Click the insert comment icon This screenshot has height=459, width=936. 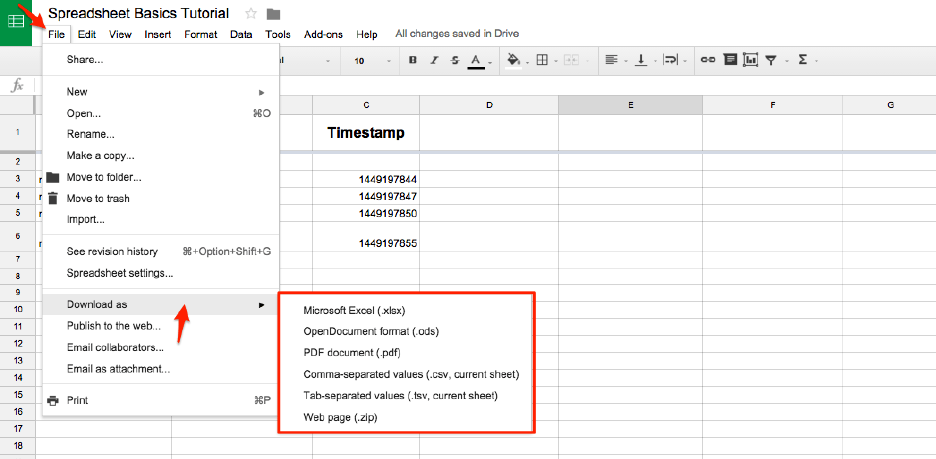coord(729,60)
